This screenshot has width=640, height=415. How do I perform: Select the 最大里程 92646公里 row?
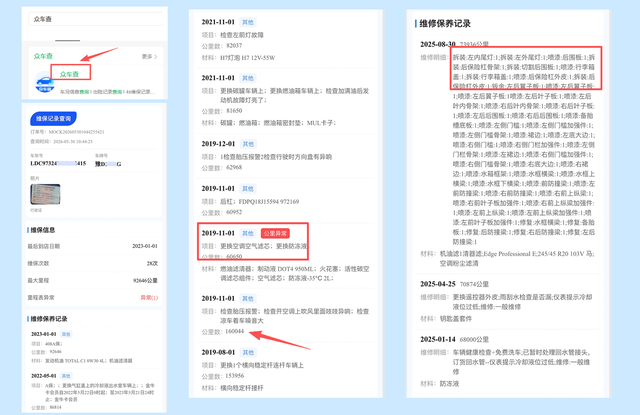(93, 280)
